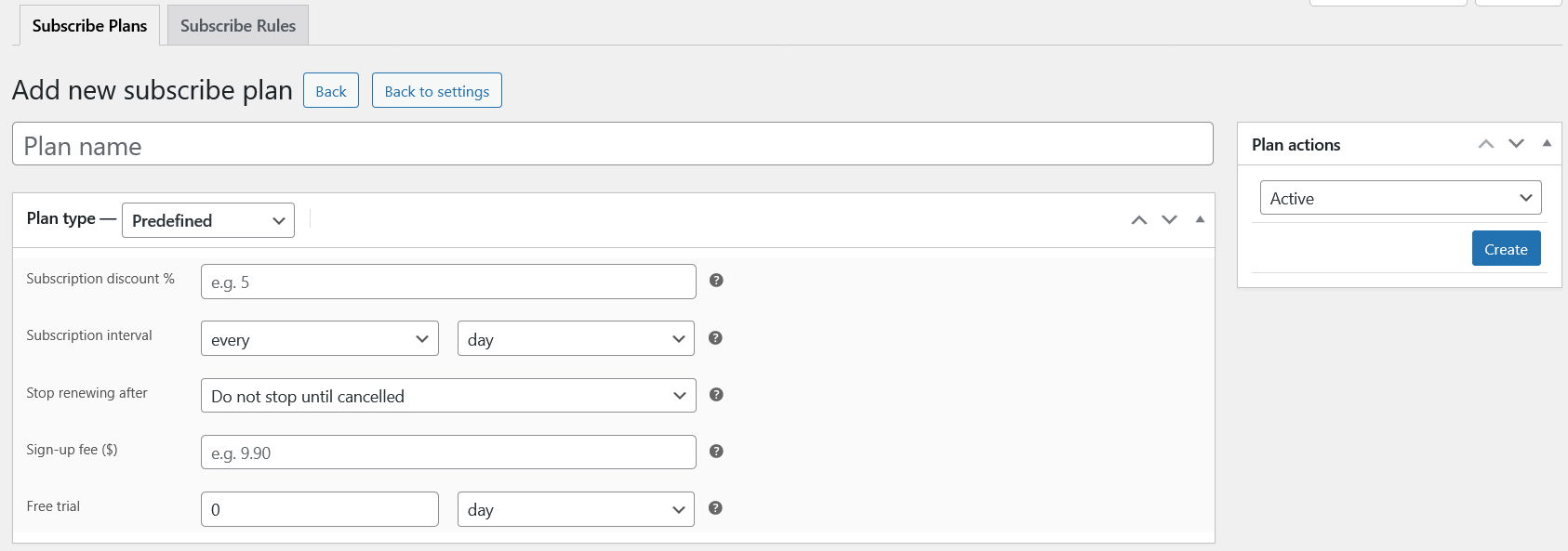This screenshot has height=551, width=1568.
Task: Move Plan type panel down
Action: coord(1170,220)
